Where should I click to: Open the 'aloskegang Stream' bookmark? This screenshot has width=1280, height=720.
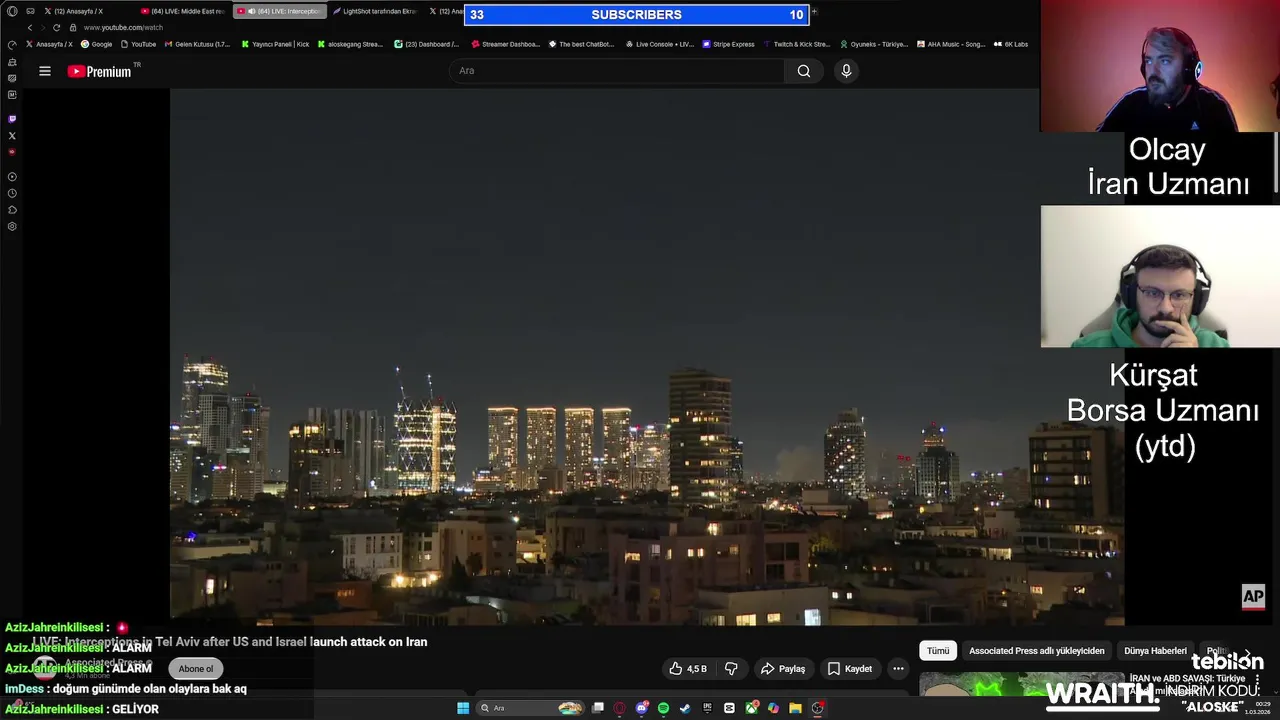tap(351, 44)
